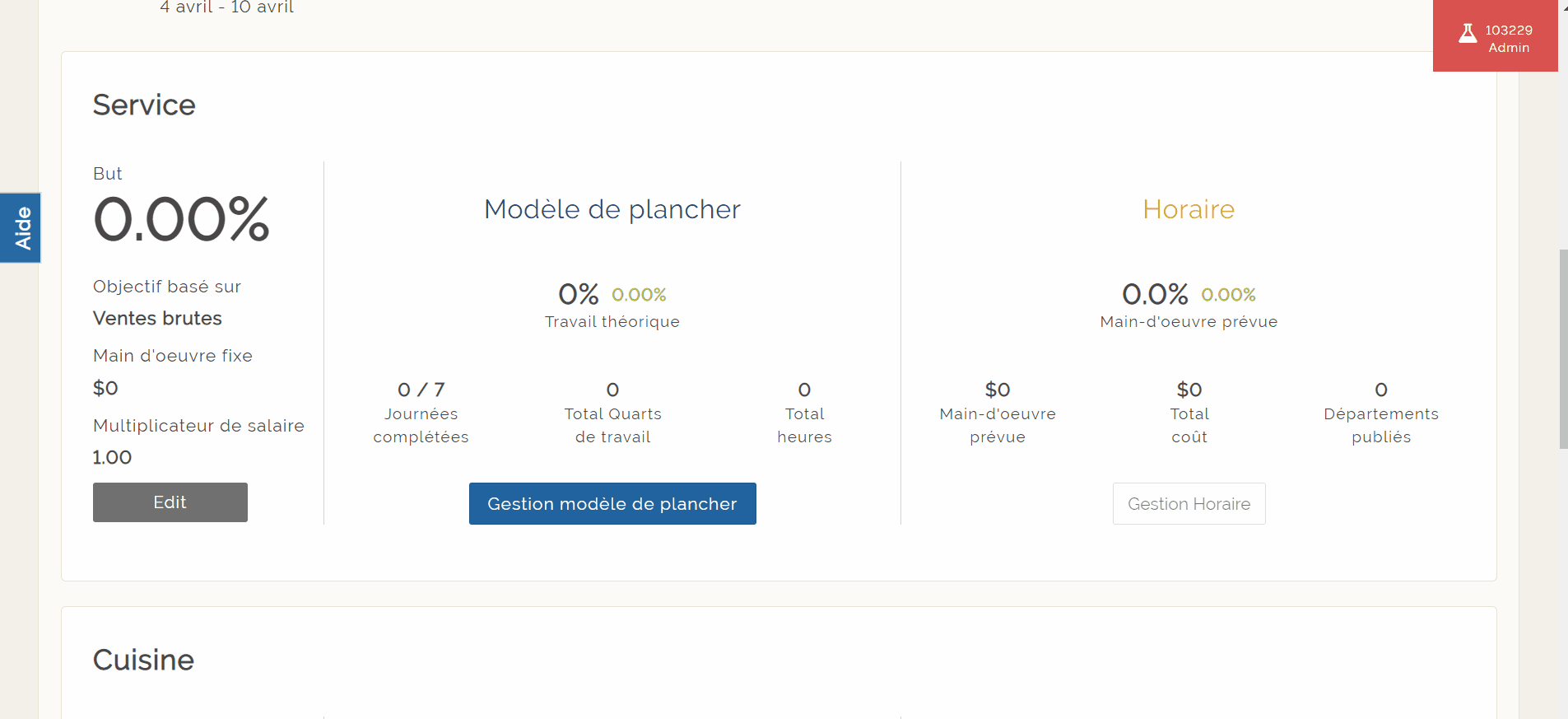Click the 103229 Admin account label
This screenshot has height=719, width=1568.
coord(1509,39)
